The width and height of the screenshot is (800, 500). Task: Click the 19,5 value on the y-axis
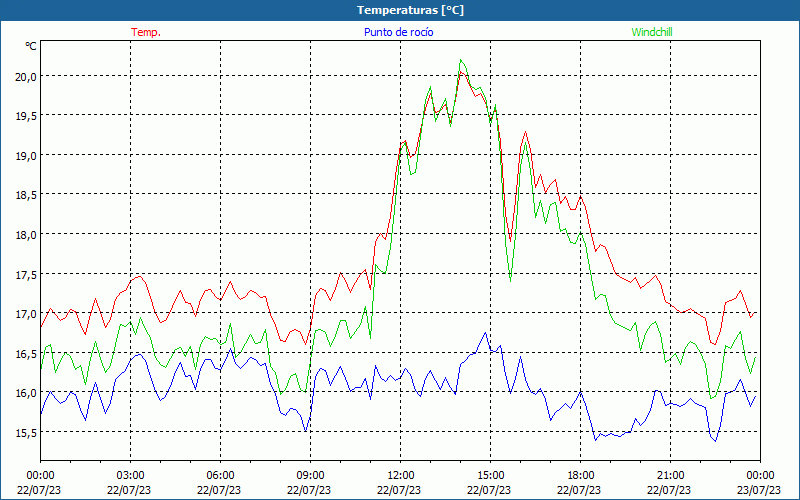pos(26,116)
